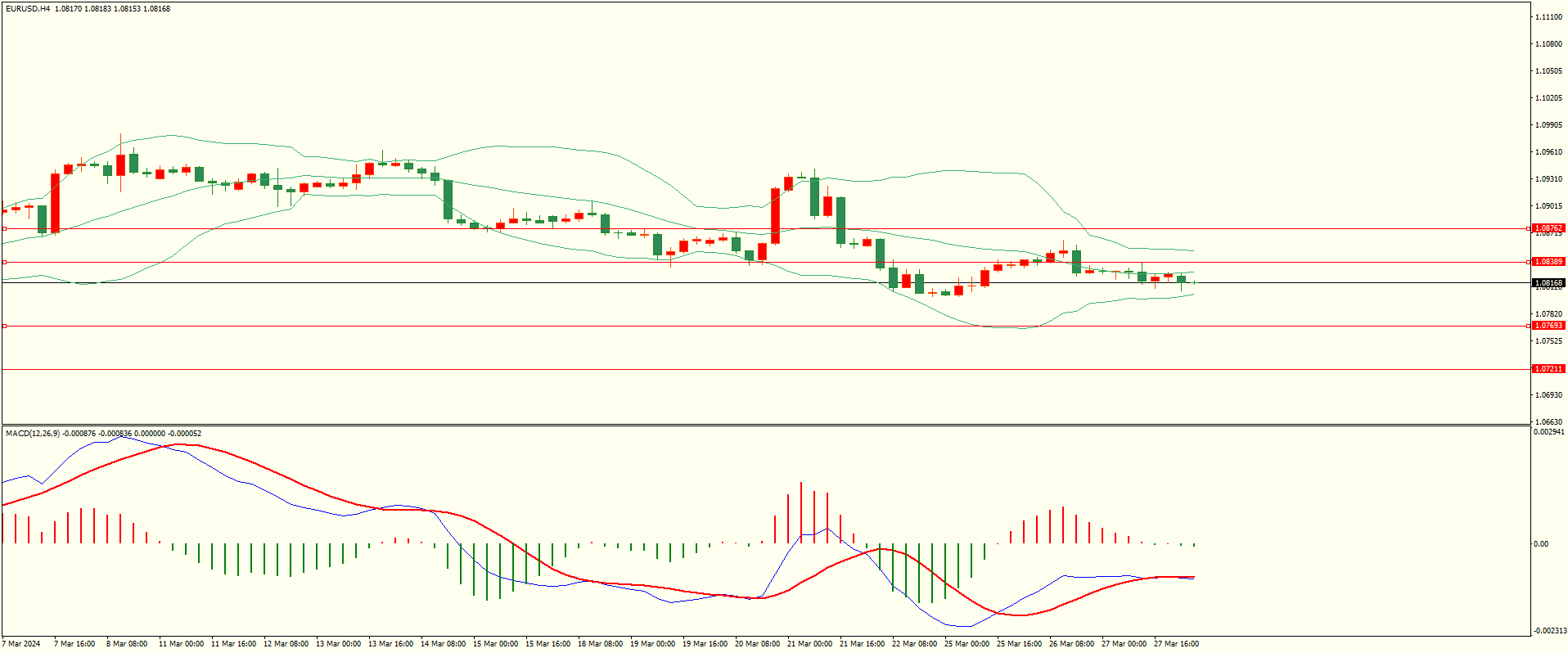This screenshot has width=1568, height=653.
Task: Select the red 1.07693 price tag
Action: (1548, 326)
